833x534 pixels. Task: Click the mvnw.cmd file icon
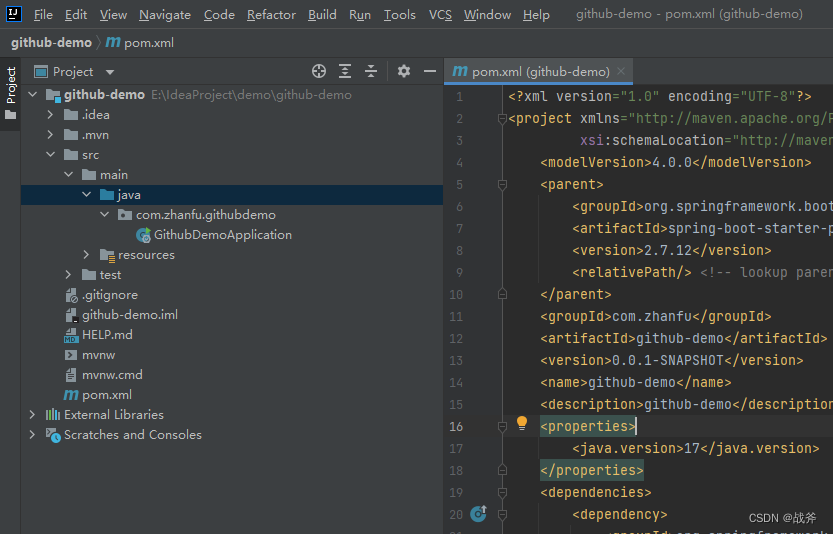click(71, 375)
